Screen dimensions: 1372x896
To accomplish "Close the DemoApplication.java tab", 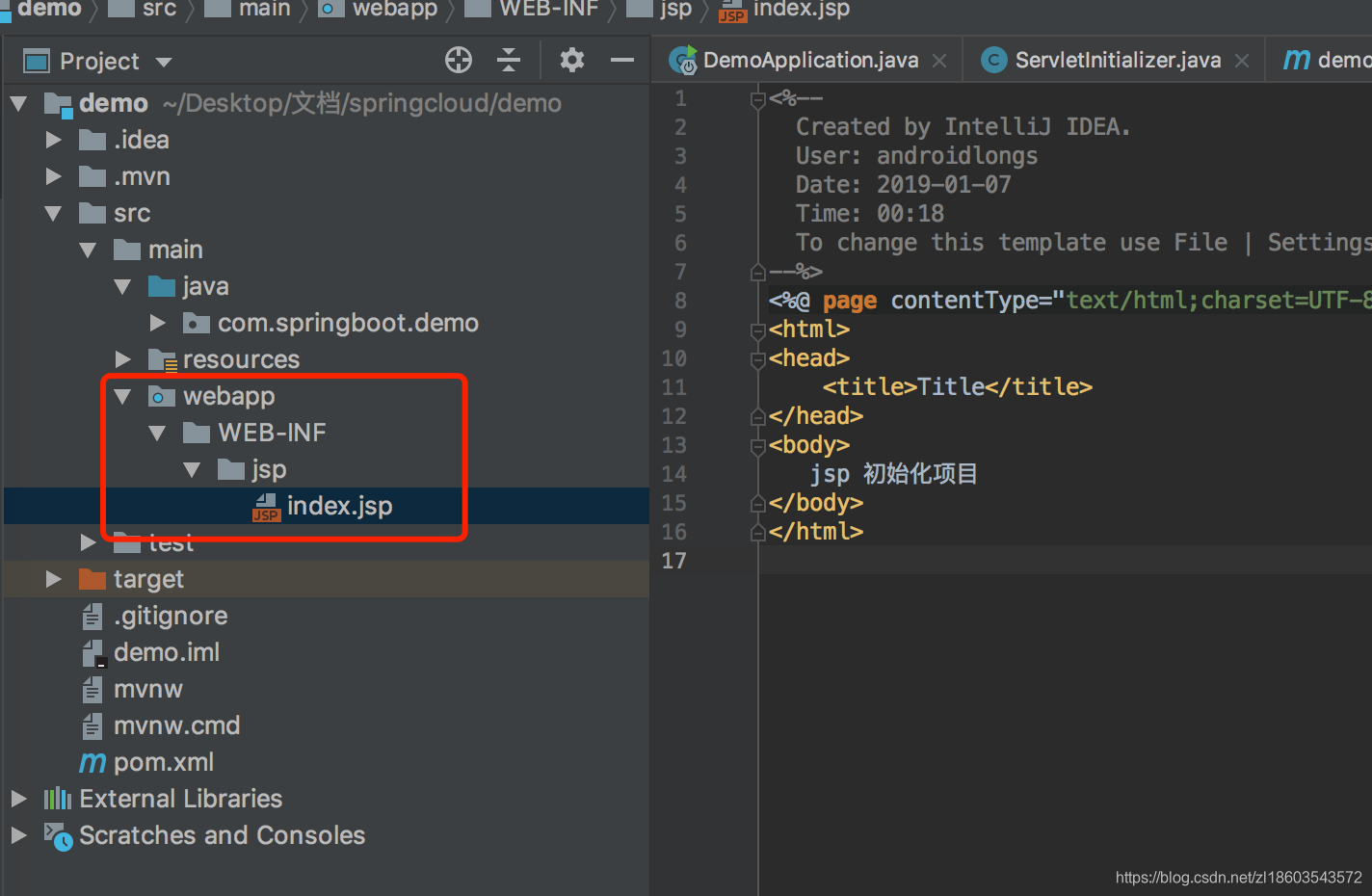I will click(x=938, y=60).
